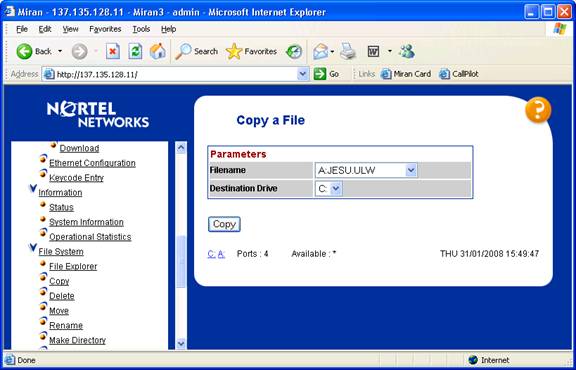Open the Tools menu
The width and height of the screenshot is (576, 370).
[141, 29]
